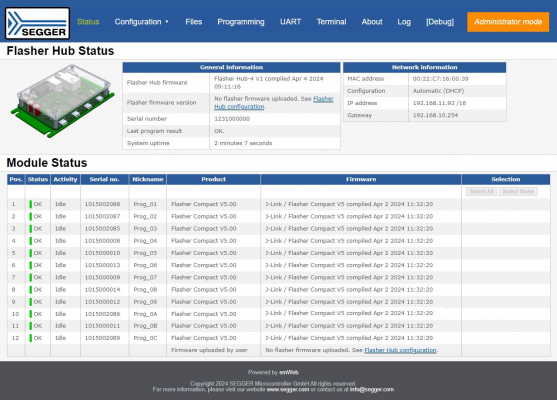Click the Network information table header
Viewport: 557px width, 400px height.
pos(424,67)
